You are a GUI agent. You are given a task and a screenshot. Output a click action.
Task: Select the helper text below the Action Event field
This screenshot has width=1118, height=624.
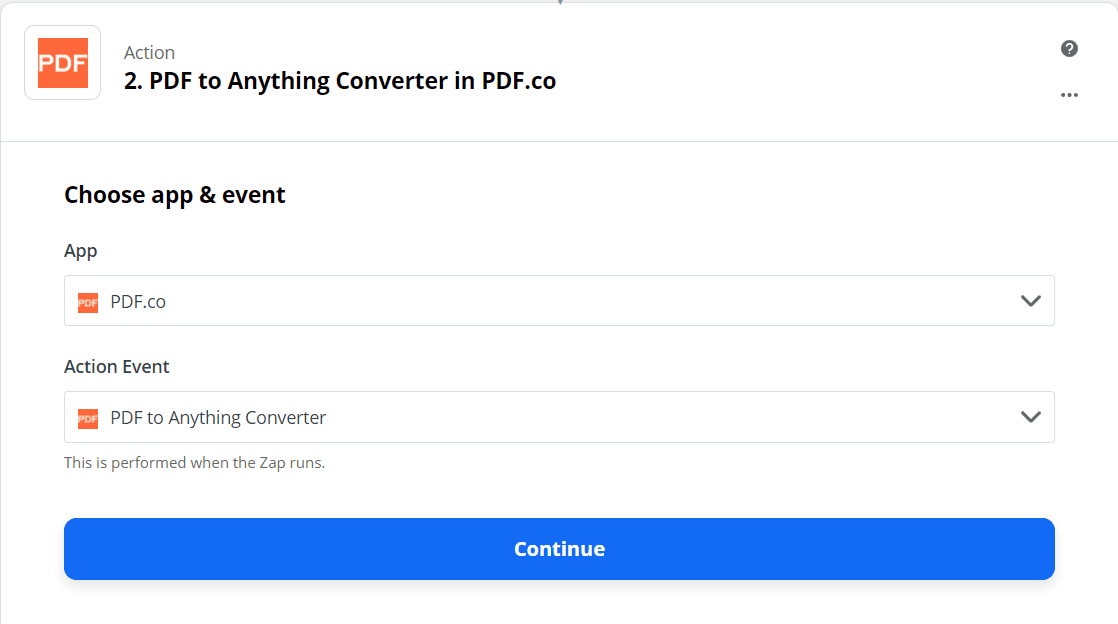[195, 462]
